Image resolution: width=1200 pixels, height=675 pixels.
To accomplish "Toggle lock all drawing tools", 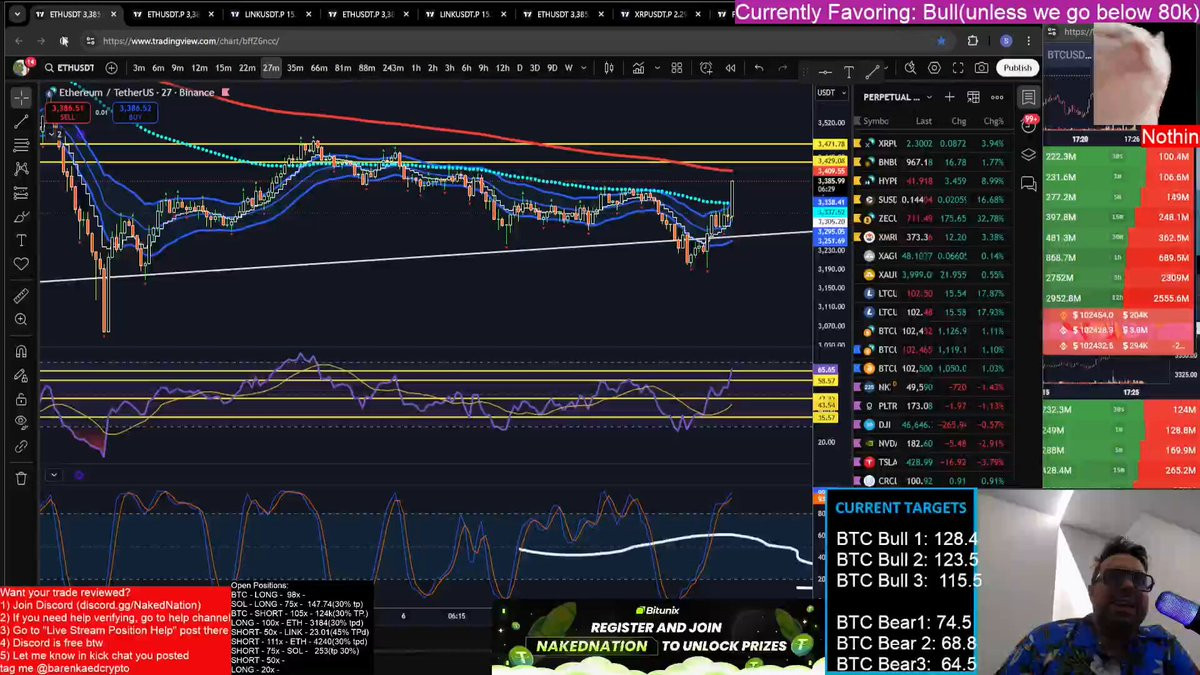I will tap(21, 399).
